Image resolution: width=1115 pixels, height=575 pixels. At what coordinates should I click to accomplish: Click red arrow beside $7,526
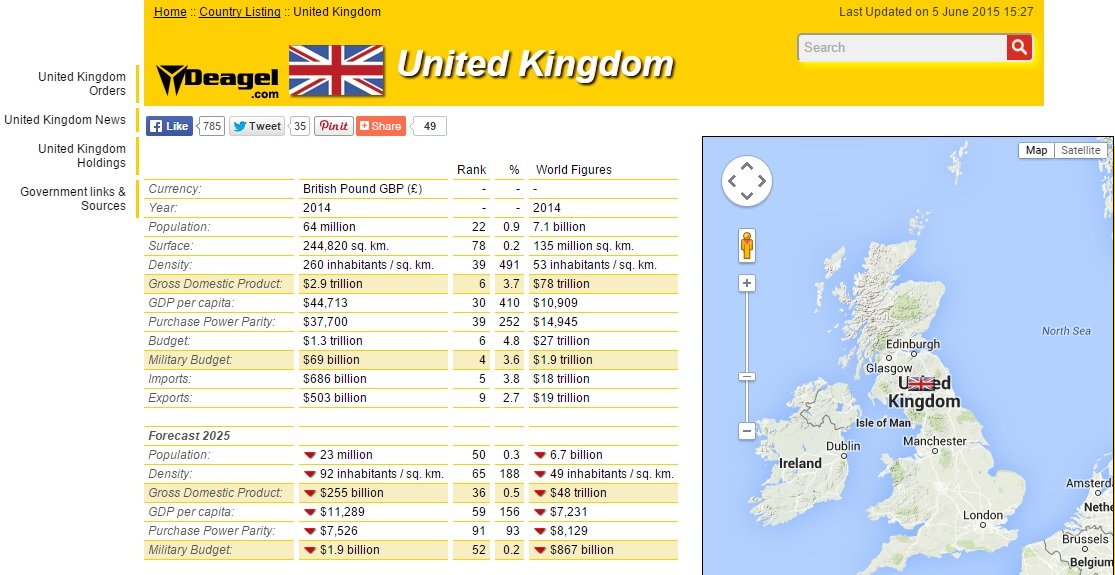point(309,531)
